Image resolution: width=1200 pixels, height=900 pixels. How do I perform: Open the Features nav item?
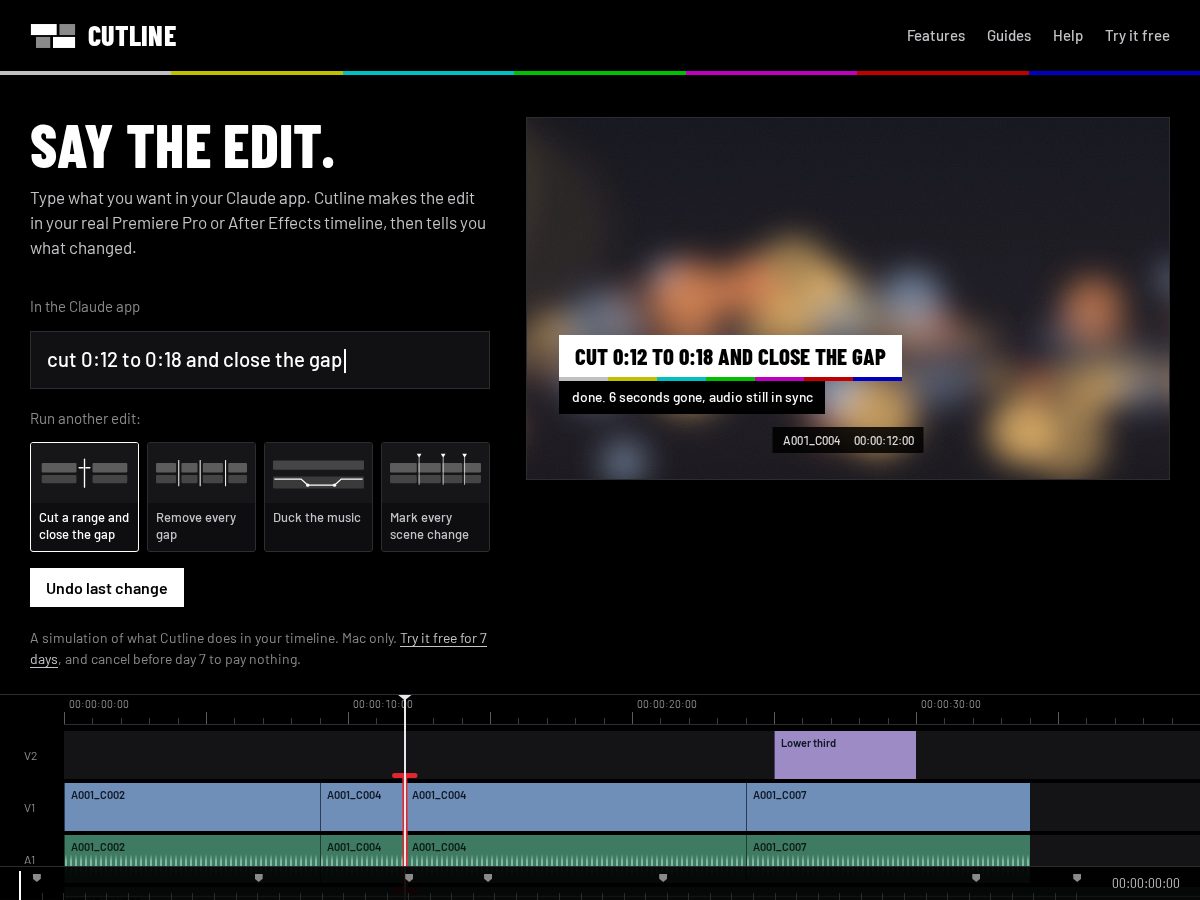(x=936, y=36)
